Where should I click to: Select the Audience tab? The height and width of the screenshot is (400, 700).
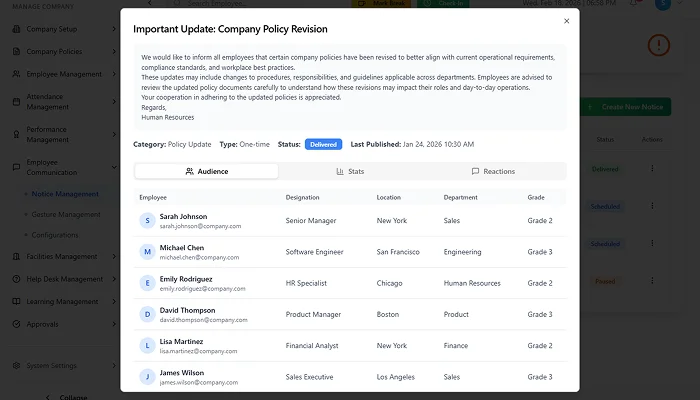(207, 171)
